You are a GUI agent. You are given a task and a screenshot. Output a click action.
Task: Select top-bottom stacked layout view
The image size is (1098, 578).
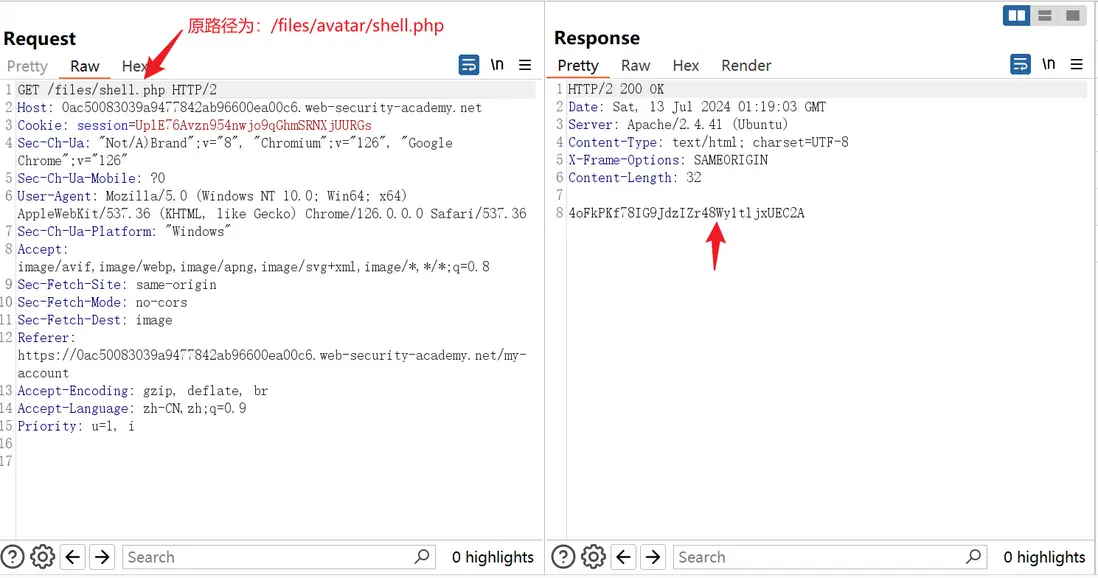[x=1045, y=15]
